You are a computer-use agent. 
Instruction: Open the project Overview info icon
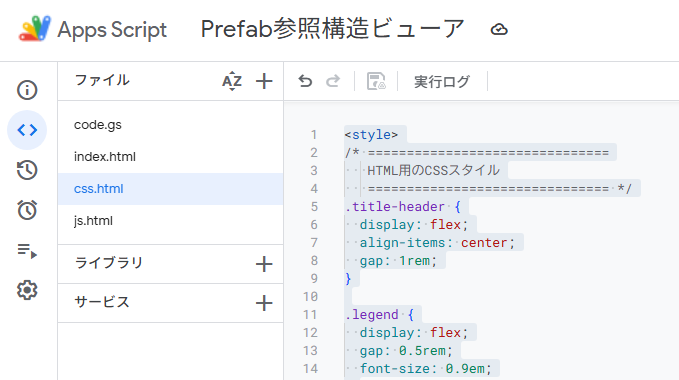[x=27, y=90]
